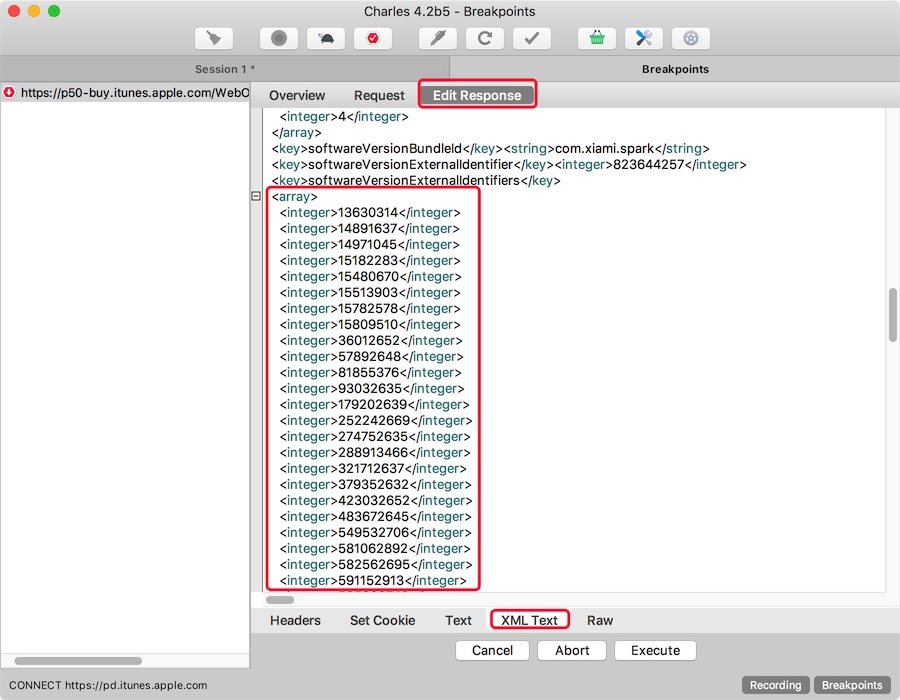Open Tools via the wrench and screwdriver icon
This screenshot has height=700, width=900.
tap(644, 38)
